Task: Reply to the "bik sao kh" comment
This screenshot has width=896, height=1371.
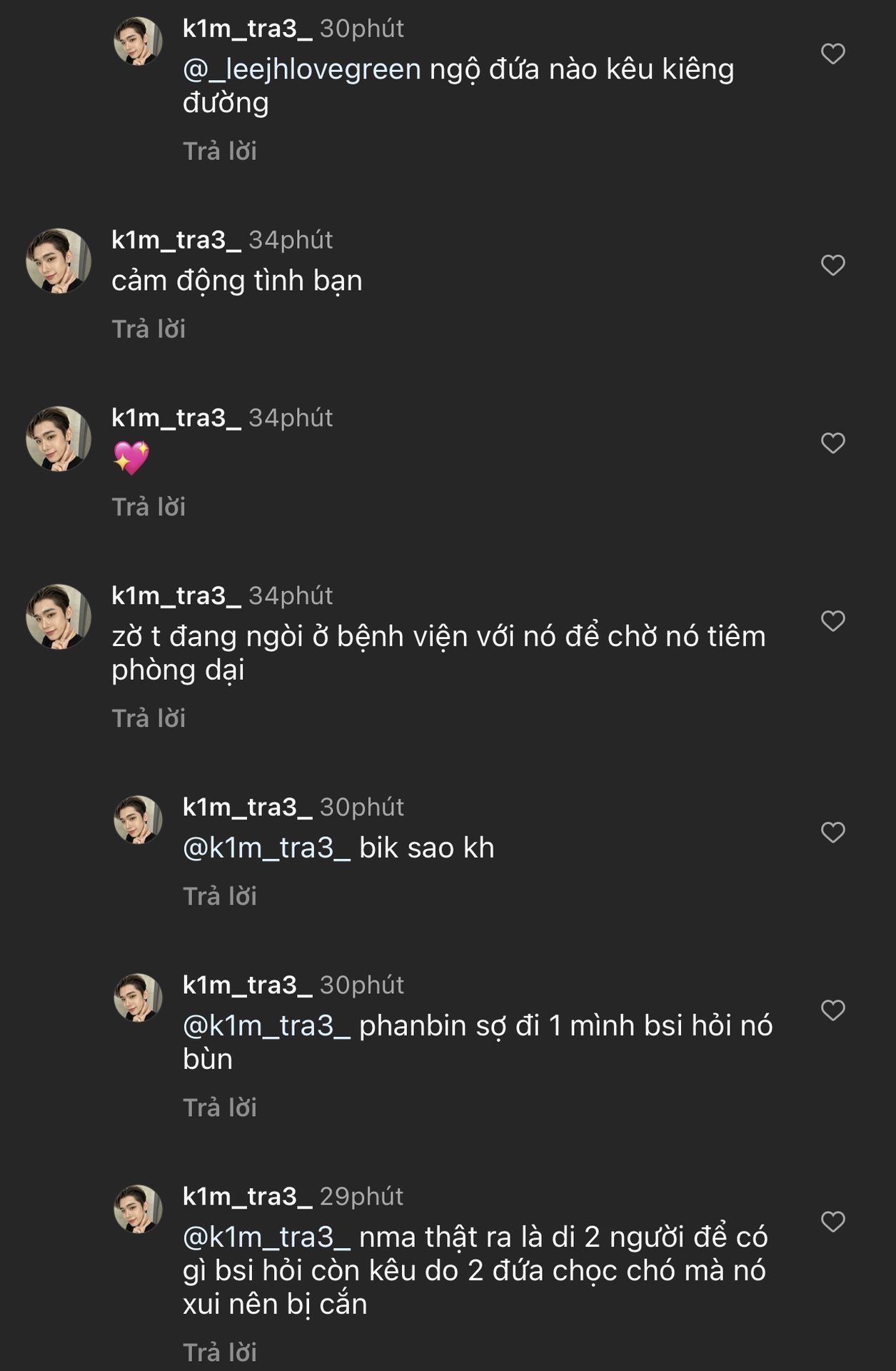Action: [220, 896]
